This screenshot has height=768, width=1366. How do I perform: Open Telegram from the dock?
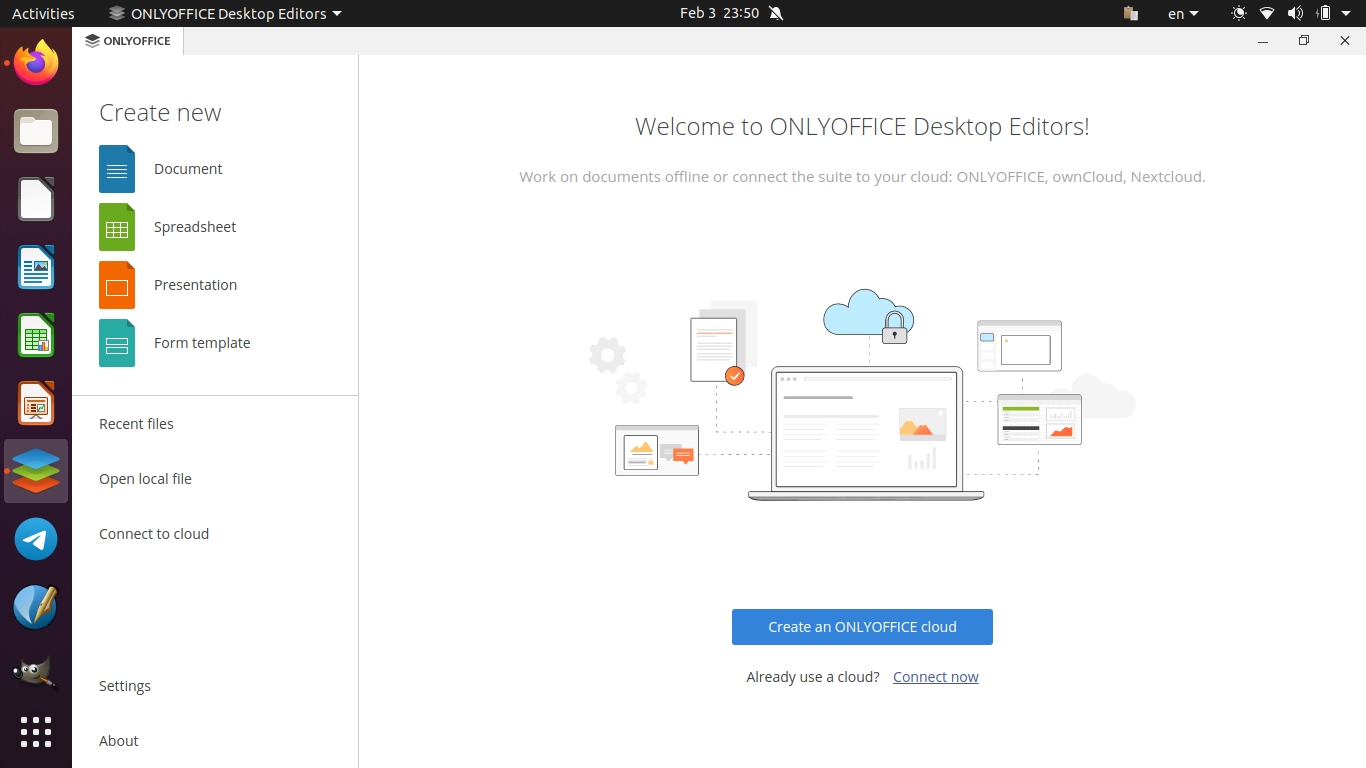pyautogui.click(x=36, y=539)
